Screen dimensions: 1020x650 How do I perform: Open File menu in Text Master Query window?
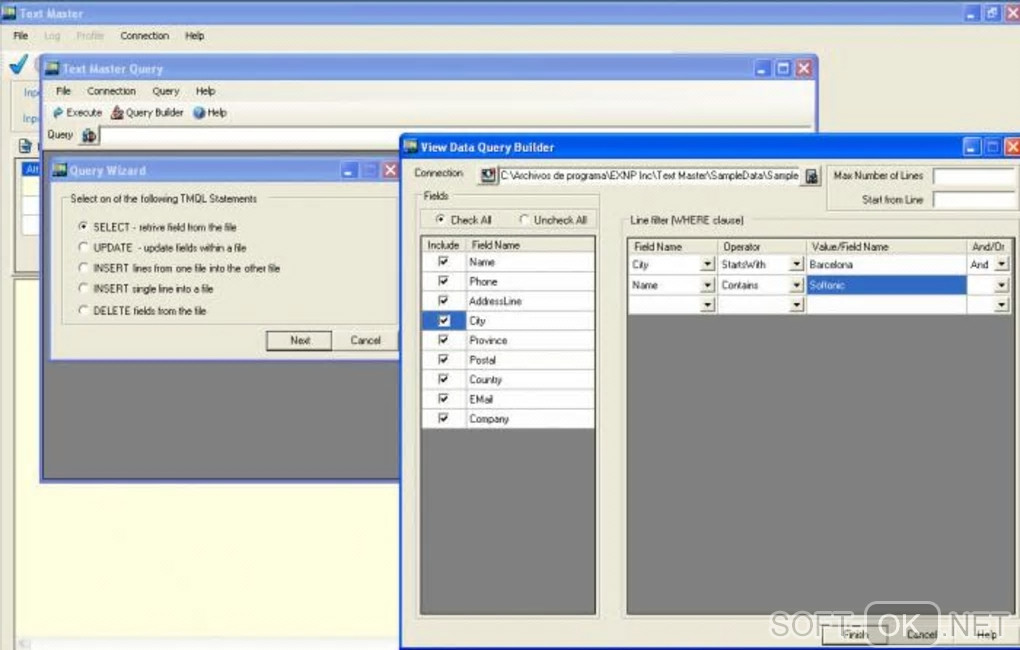point(63,91)
